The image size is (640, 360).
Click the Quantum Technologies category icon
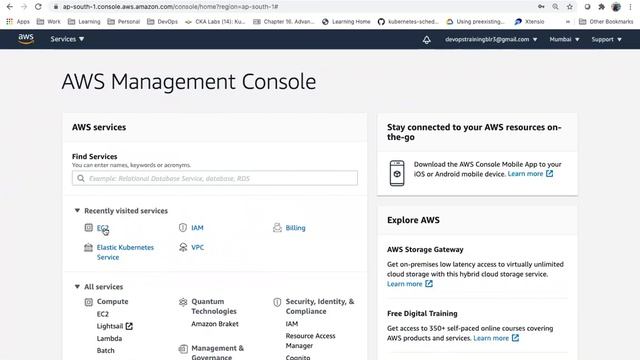point(183,302)
